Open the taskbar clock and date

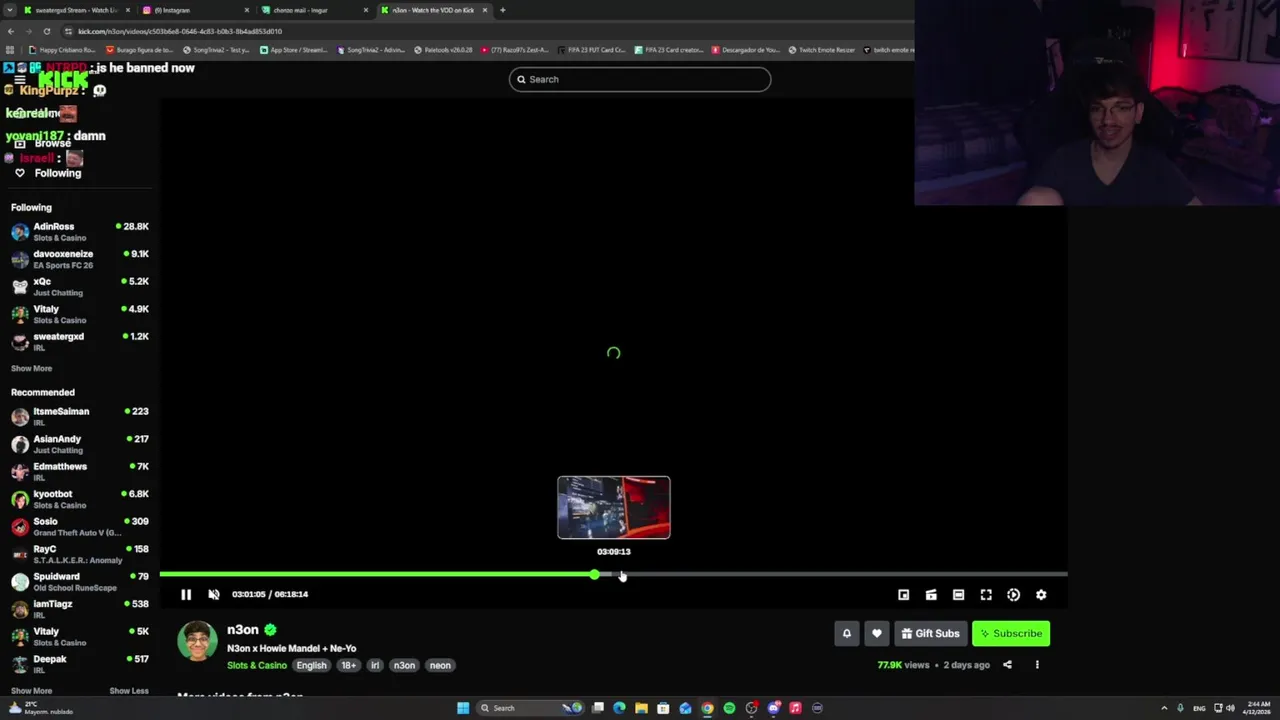[x=1257, y=708]
